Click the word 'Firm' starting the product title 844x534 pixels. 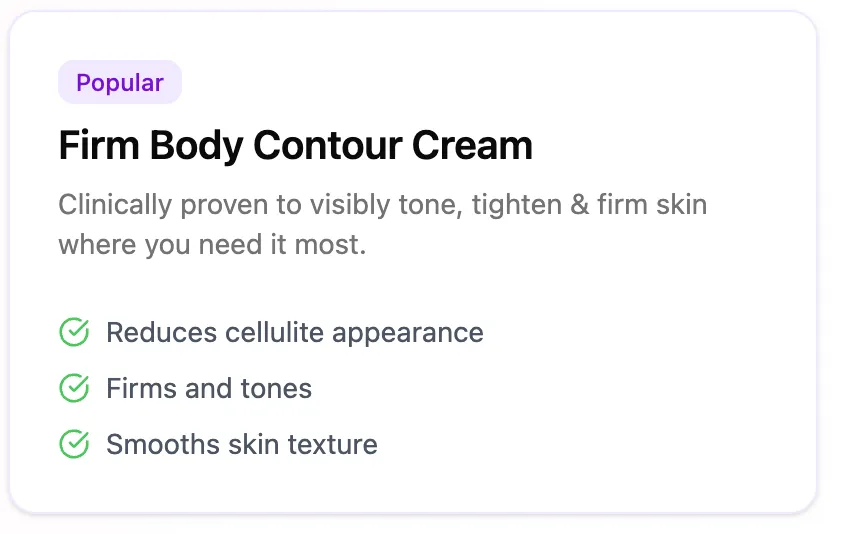point(99,145)
